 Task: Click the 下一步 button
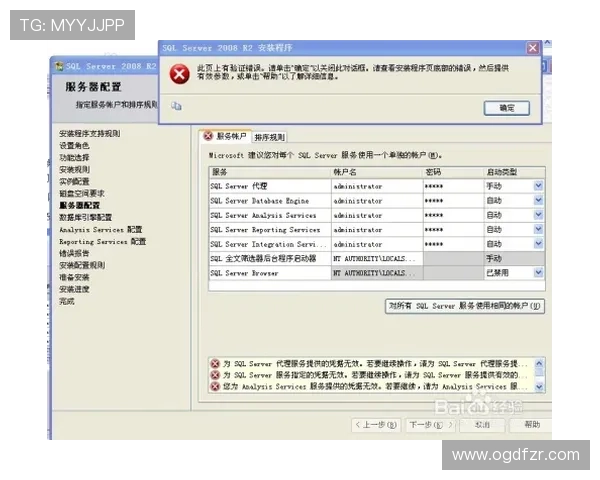(x=431, y=425)
